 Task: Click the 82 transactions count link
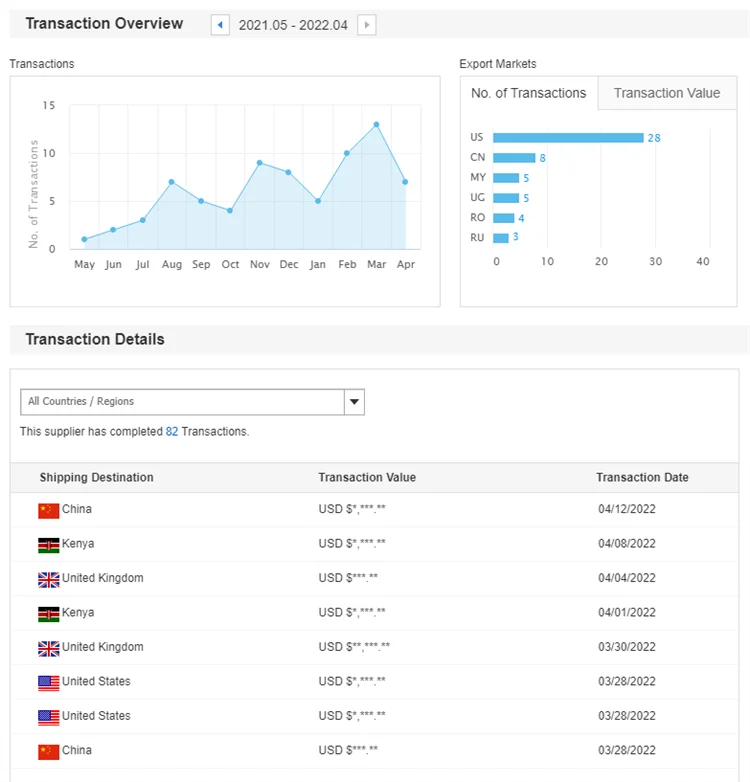click(172, 432)
